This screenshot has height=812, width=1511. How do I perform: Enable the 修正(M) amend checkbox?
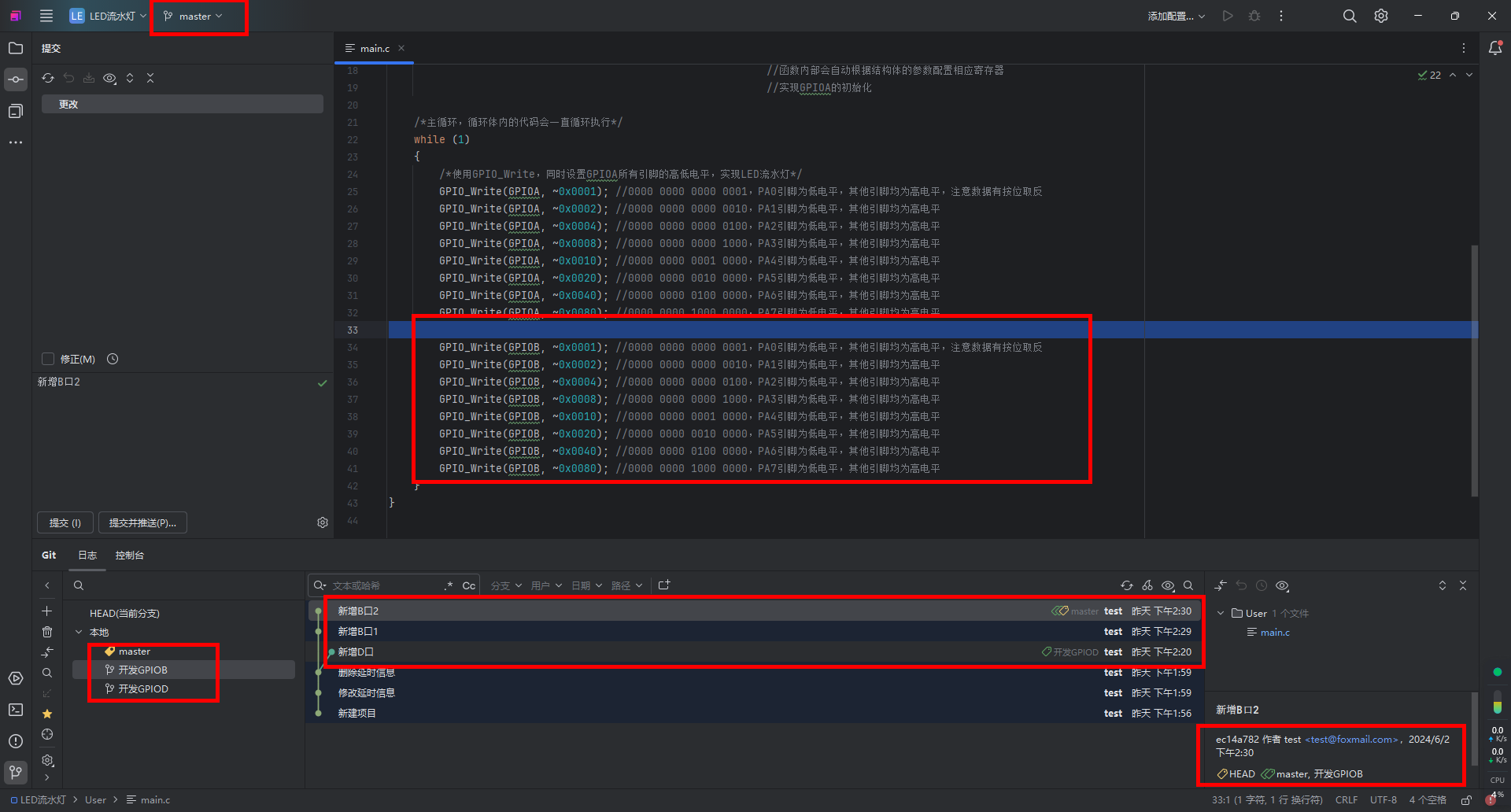pyautogui.click(x=48, y=359)
